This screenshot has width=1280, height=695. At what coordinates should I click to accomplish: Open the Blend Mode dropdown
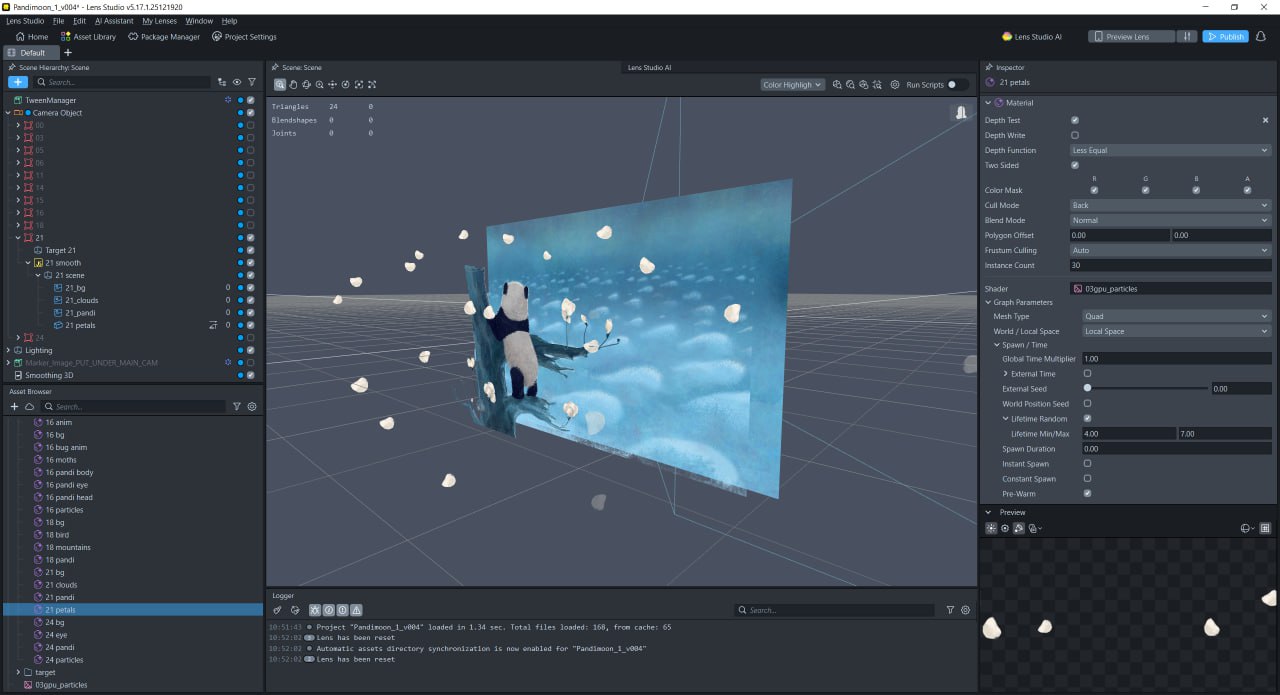point(1170,220)
